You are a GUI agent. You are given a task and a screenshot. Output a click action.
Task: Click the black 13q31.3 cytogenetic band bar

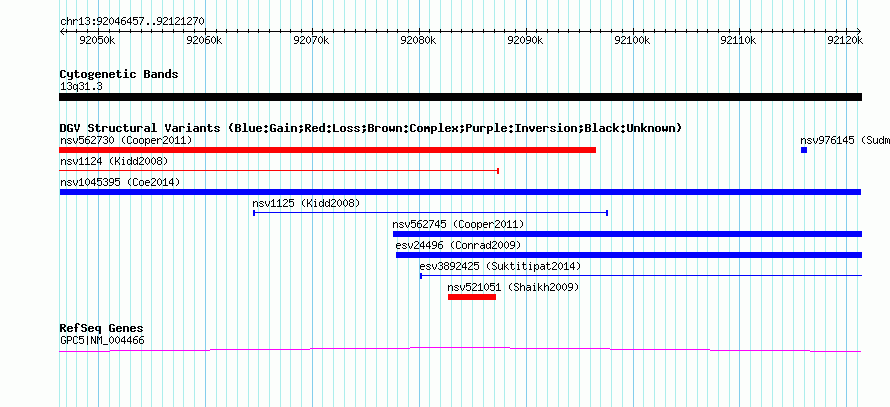point(460,97)
